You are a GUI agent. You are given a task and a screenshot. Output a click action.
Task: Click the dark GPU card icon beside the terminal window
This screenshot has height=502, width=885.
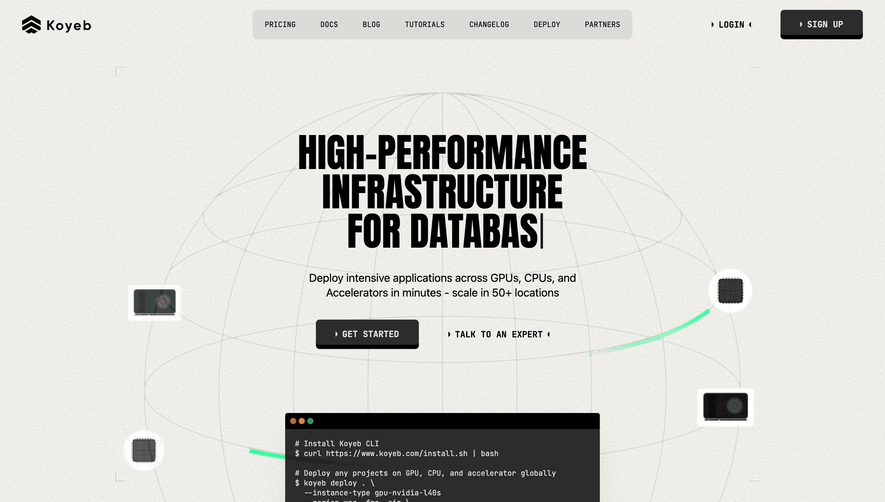[x=725, y=407]
